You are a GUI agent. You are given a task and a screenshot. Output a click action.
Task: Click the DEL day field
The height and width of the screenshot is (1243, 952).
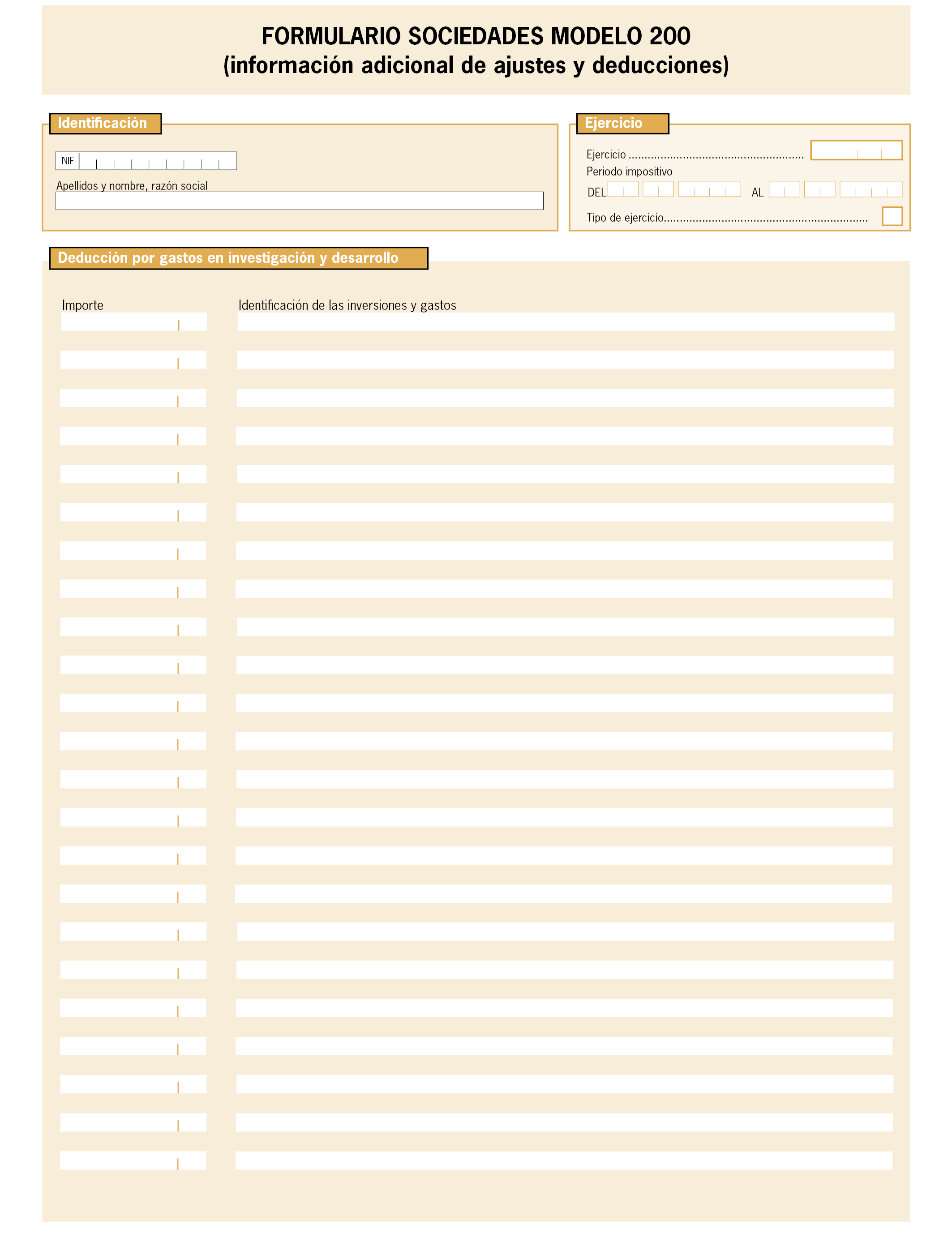(623, 189)
